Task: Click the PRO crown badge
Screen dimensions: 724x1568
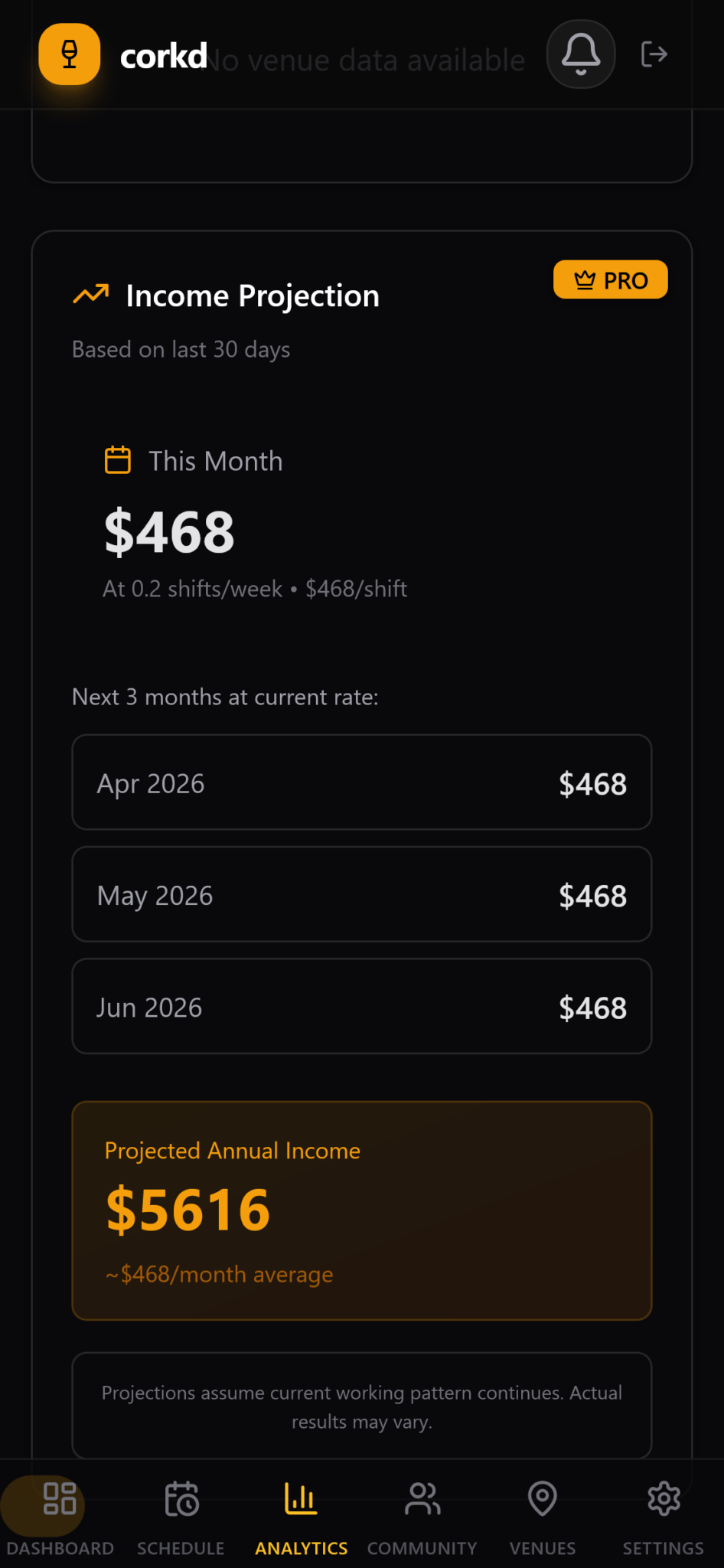Action: point(610,280)
